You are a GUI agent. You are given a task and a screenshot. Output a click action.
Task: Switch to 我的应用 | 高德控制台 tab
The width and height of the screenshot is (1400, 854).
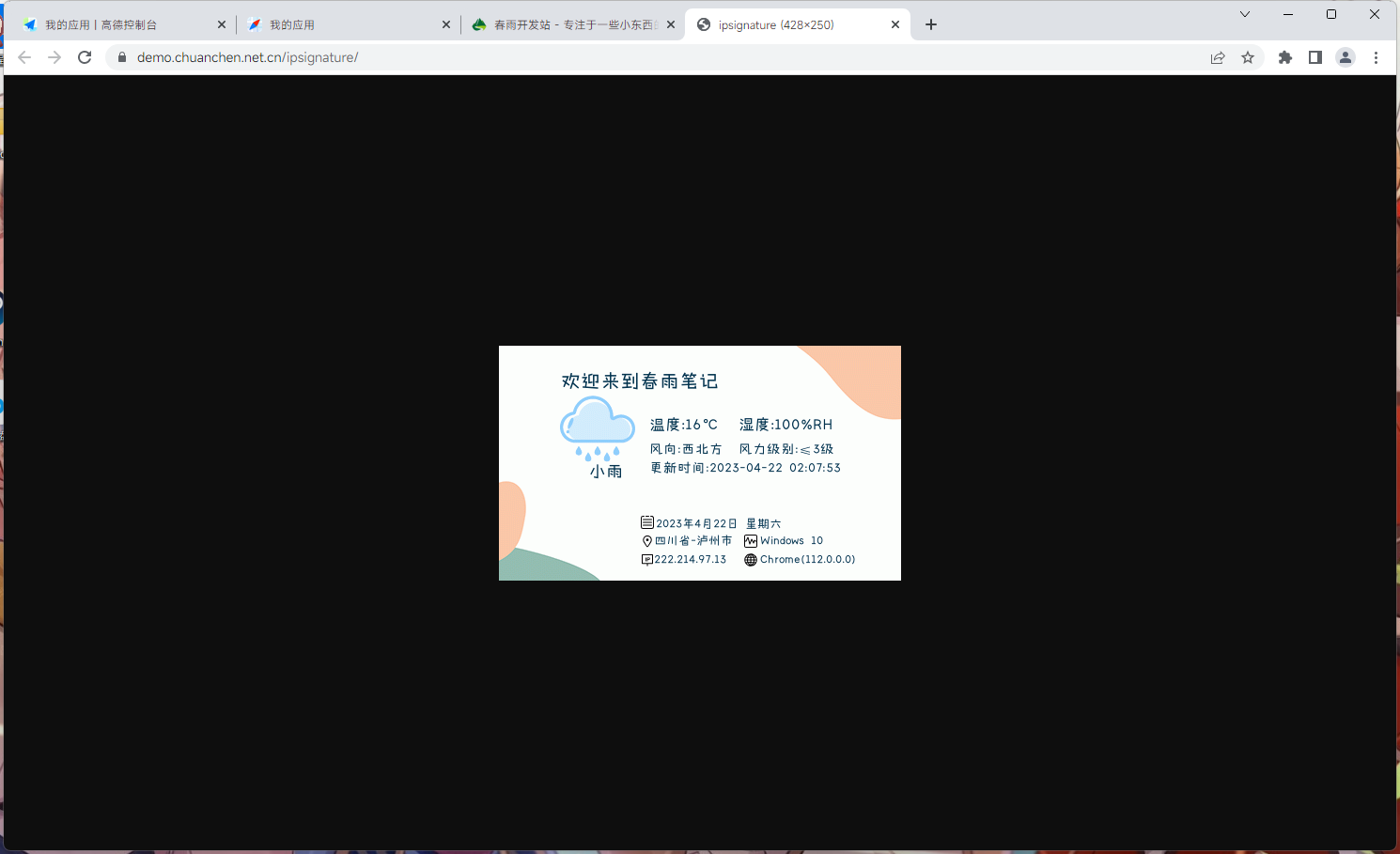pos(113,25)
